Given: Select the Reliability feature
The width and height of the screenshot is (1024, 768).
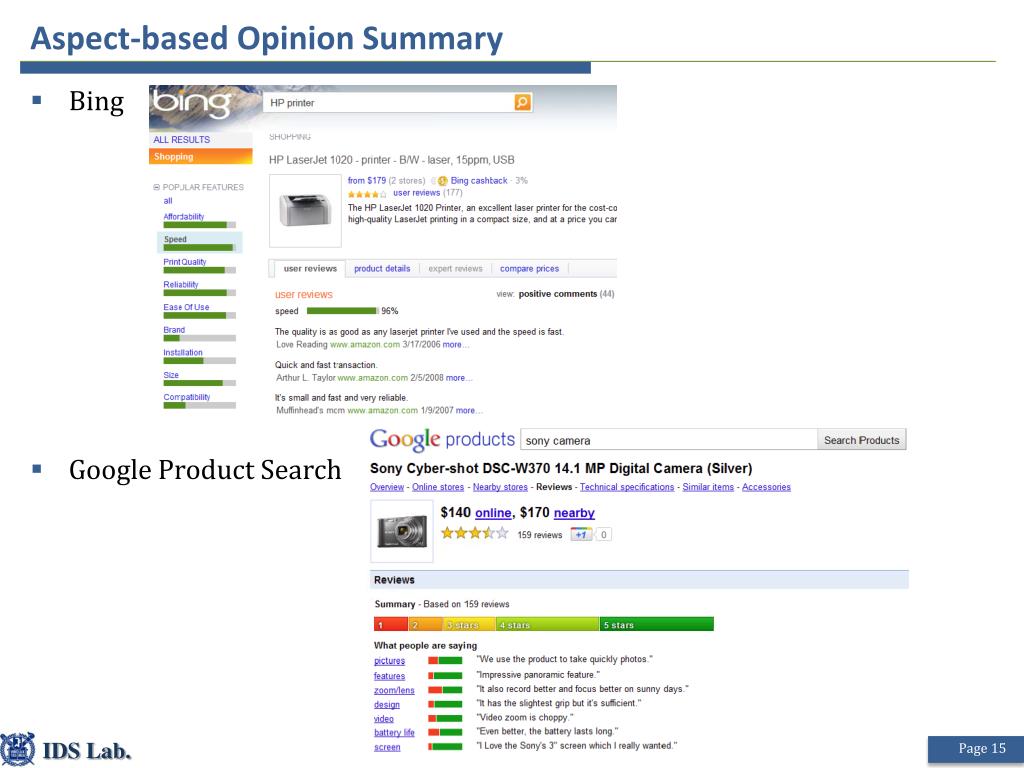Looking at the screenshot, I should coord(181,285).
